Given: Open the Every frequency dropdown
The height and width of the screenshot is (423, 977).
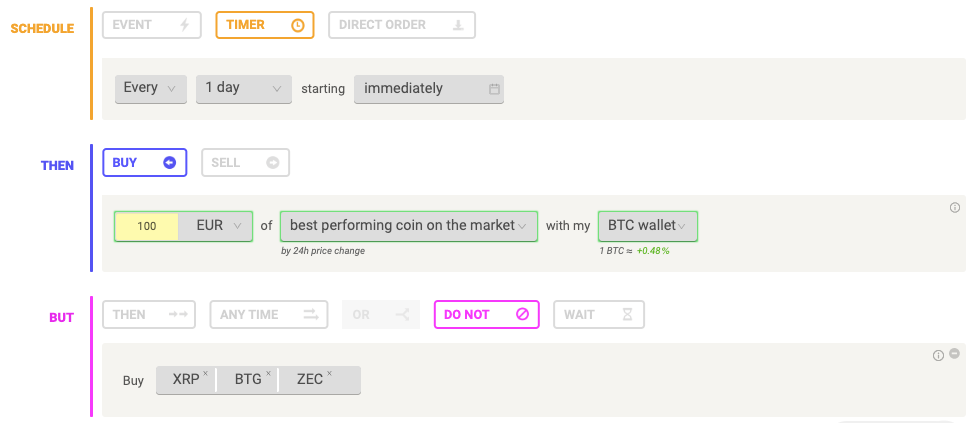Looking at the screenshot, I should pyautogui.click(x=151, y=88).
